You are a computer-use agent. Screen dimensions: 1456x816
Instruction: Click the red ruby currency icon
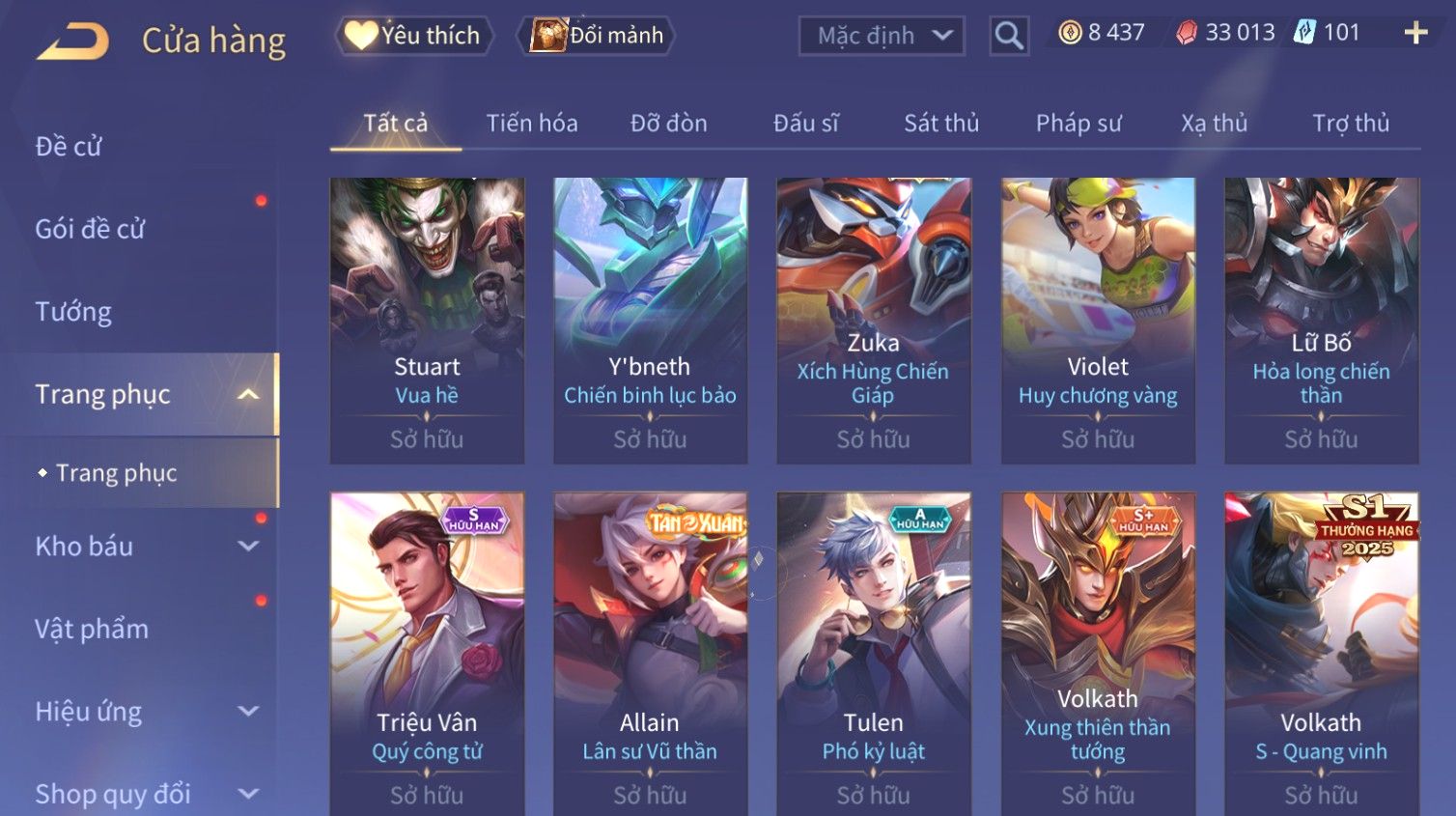(1187, 33)
